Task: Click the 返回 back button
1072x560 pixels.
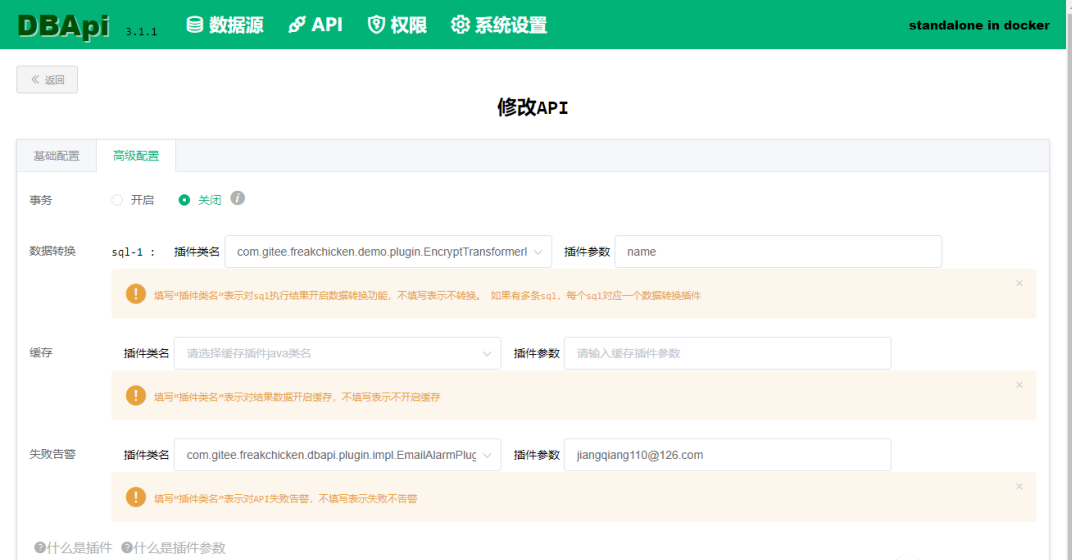Action: point(47,79)
